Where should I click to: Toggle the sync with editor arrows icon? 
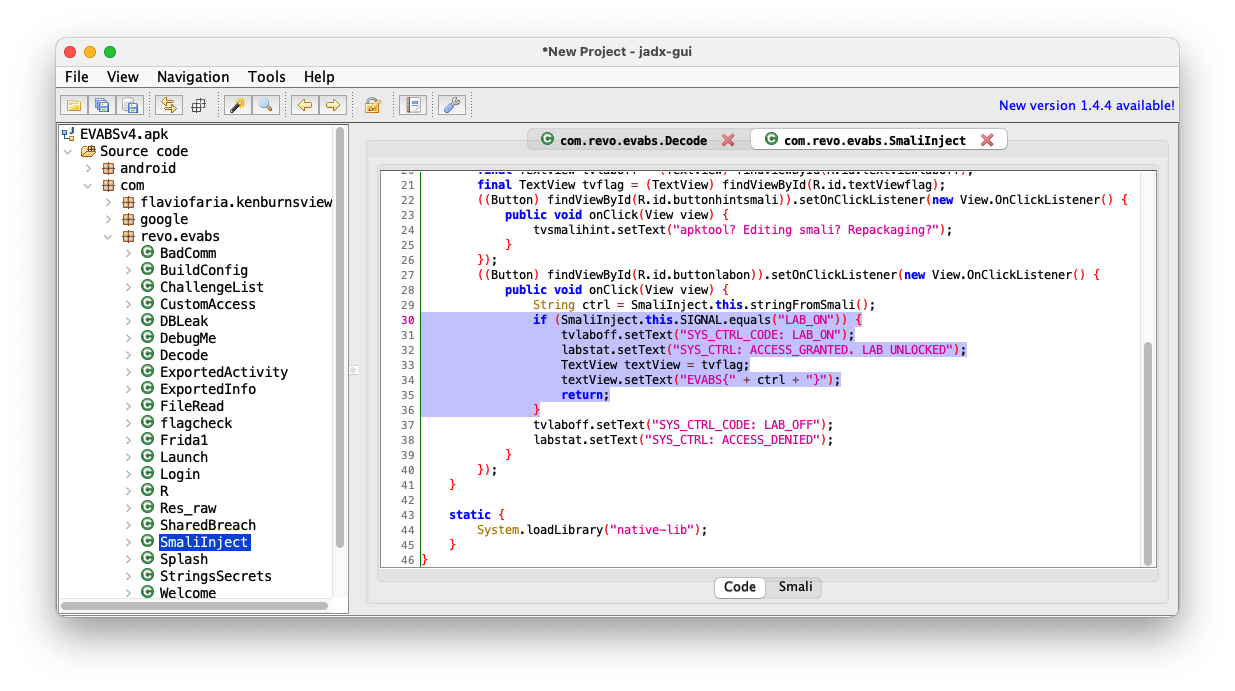click(168, 105)
